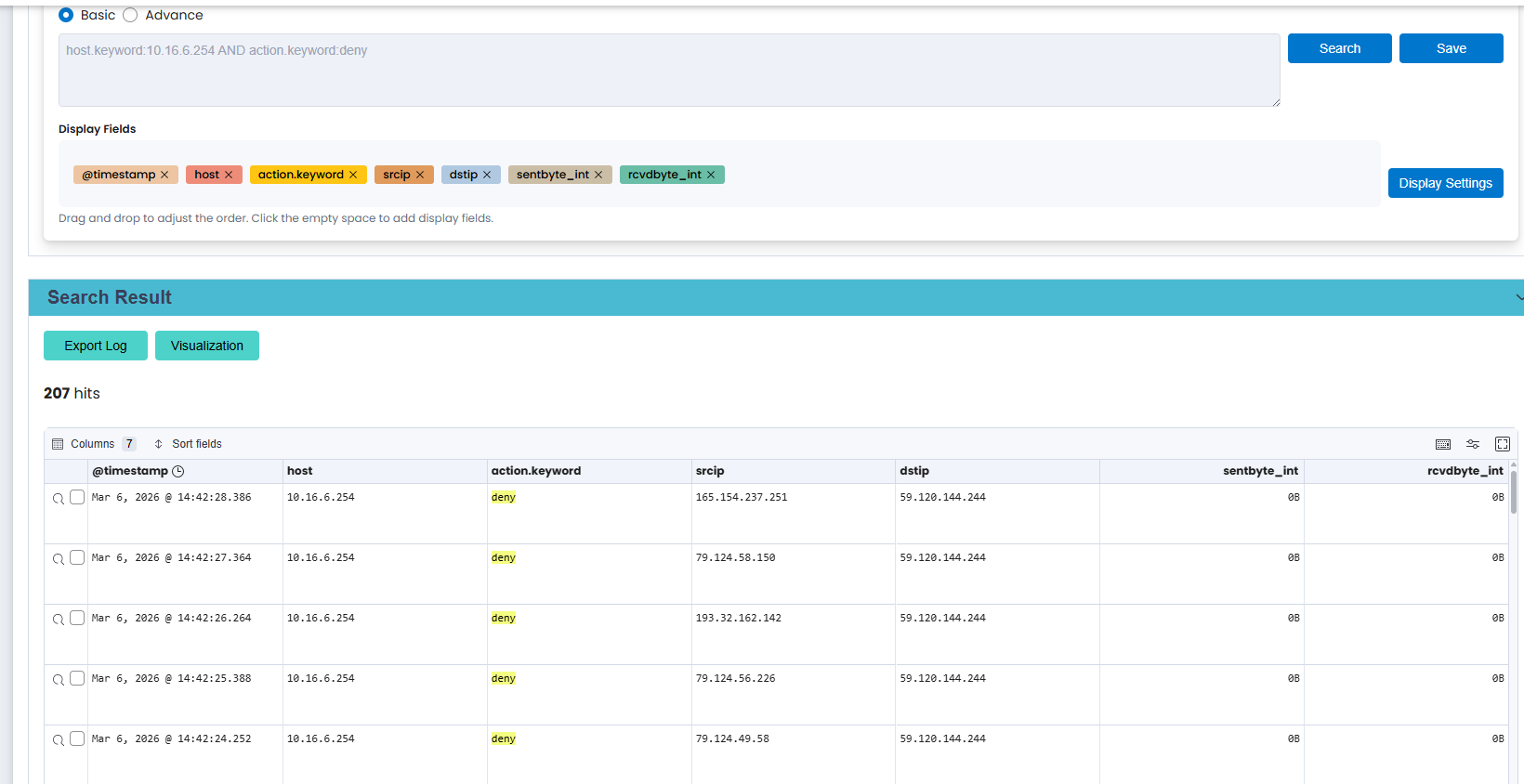Remove the @timestamp display field tag
Image resolution: width=1524 pixels, height=784 pixels.
coord(164,175)
